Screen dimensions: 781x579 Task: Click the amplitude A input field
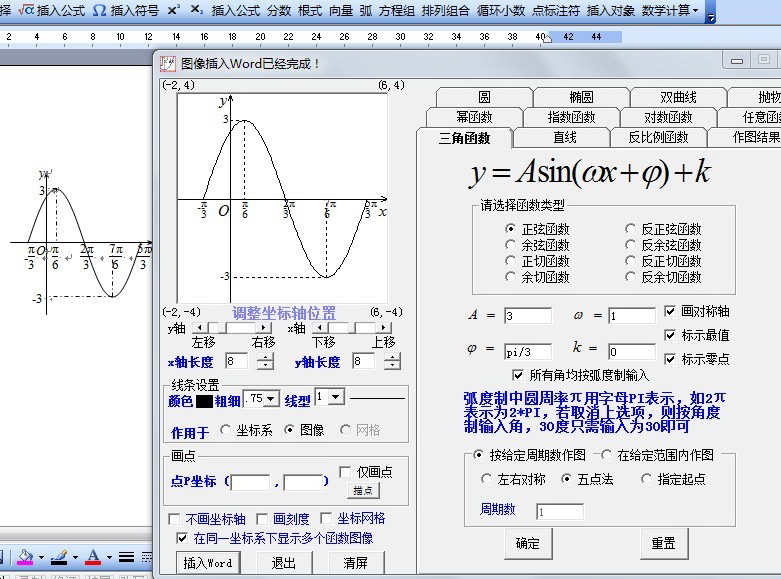(x=527, y=316)
